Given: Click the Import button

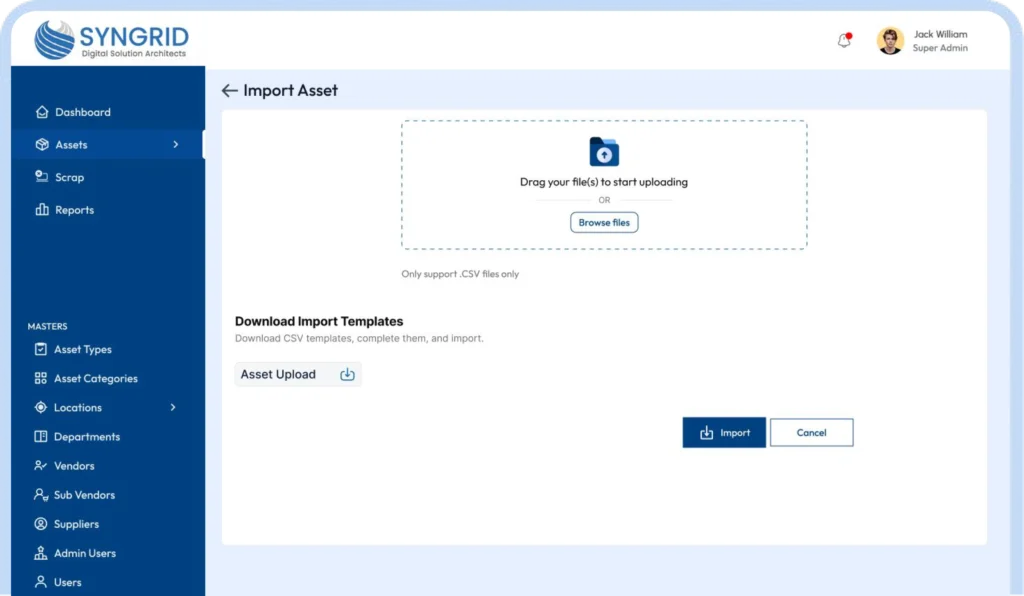Looking at the screenshot, I should click(724, 433).
